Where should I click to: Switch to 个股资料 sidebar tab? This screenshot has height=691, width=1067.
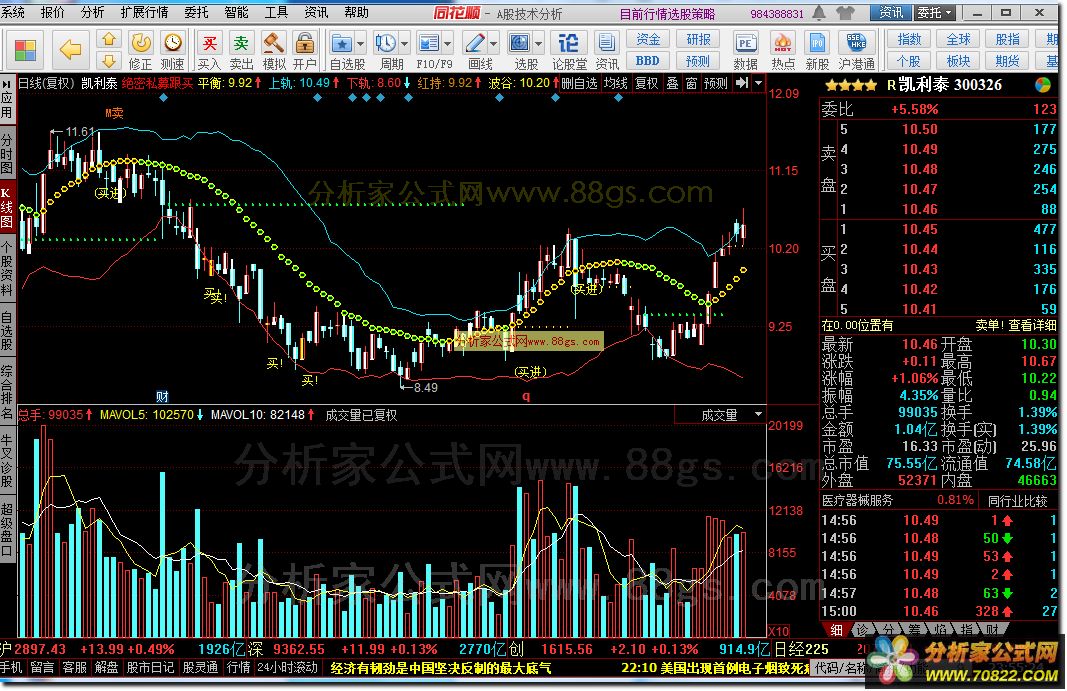[x=7, y=268]
